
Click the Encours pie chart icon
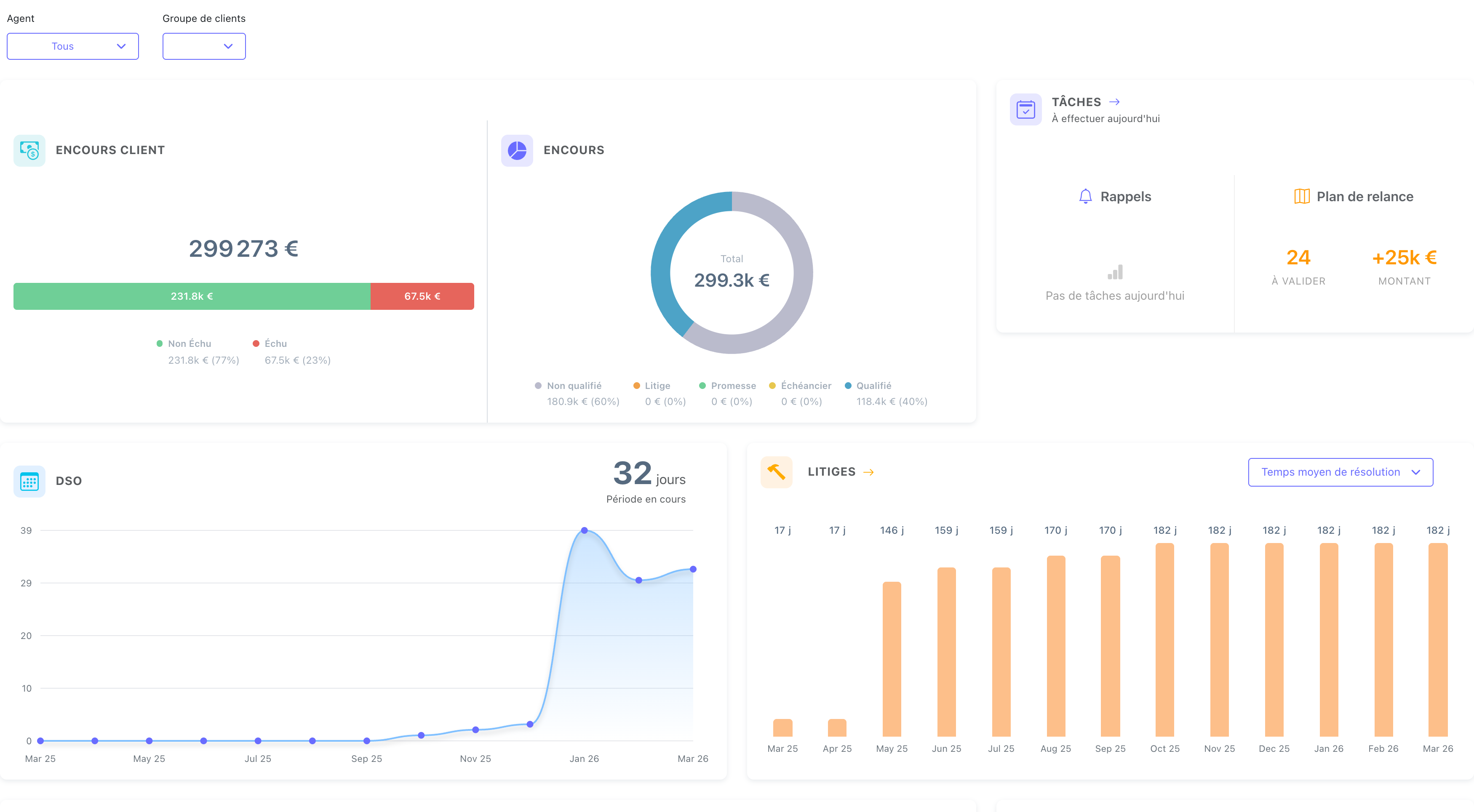coord(517,150)
